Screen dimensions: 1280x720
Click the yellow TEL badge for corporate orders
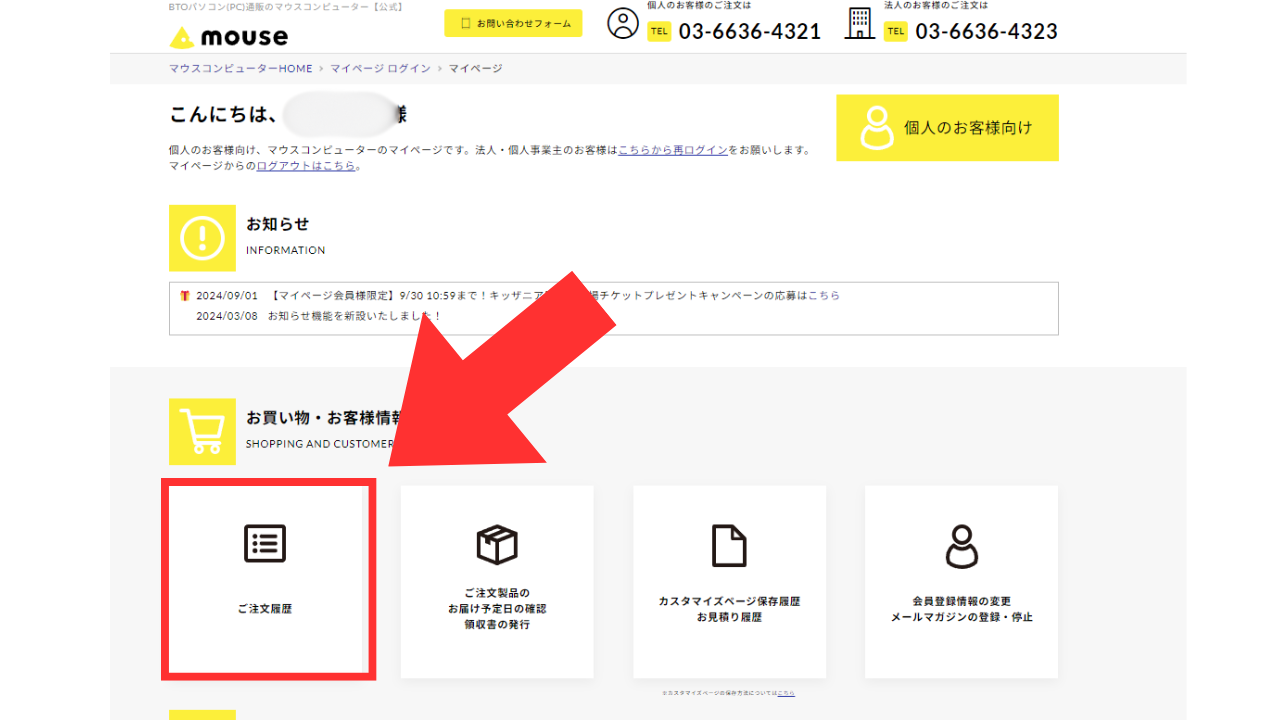(896, 32)
